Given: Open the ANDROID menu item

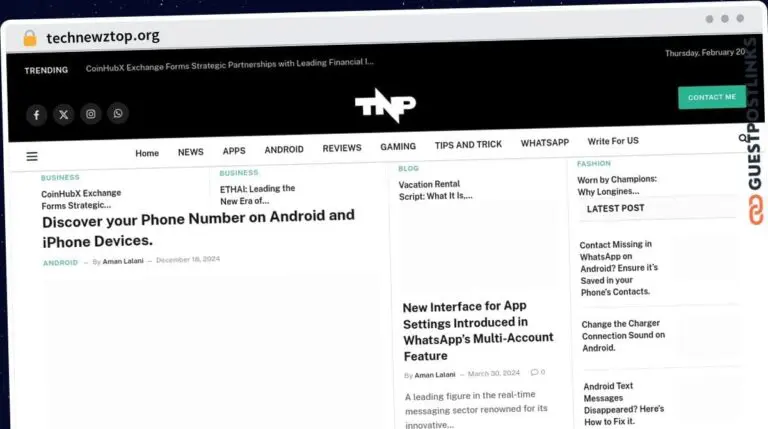Looking at the screenshot, I should coord(284,149).
